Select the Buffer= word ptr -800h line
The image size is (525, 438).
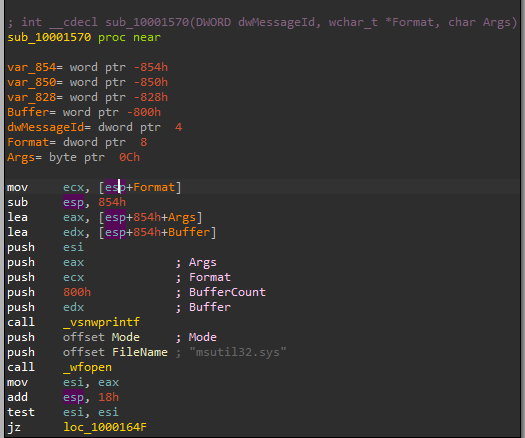pyautogui.click(x=84, y=112)
